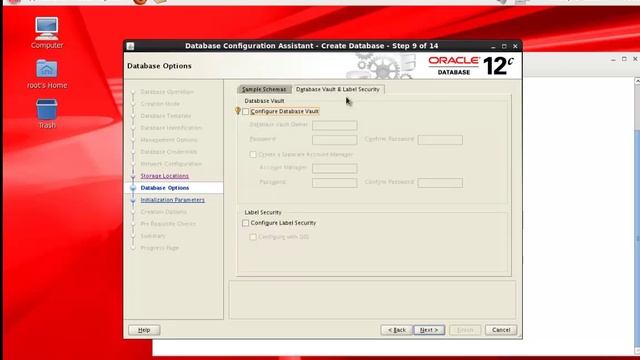
Task: Maximize the background window
Action: point(624,59)
